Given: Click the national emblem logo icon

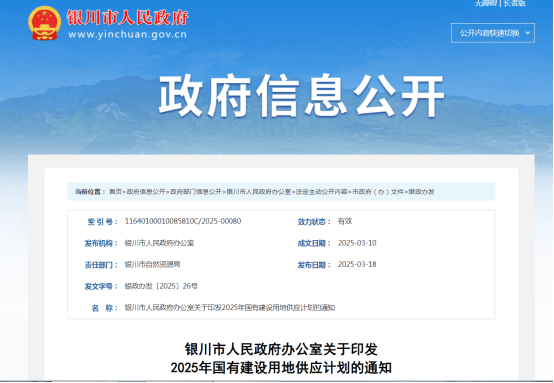Looking at the screenshot, I should click(44, 23).
